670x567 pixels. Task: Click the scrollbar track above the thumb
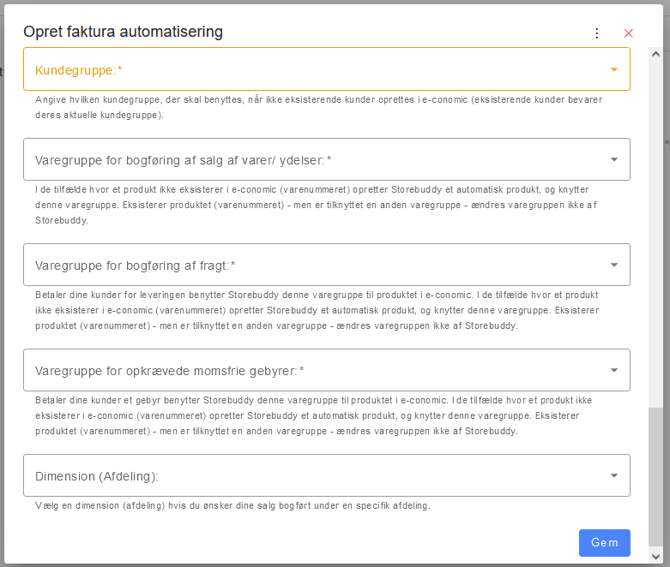pyautogui.click(x=655, y=234)
